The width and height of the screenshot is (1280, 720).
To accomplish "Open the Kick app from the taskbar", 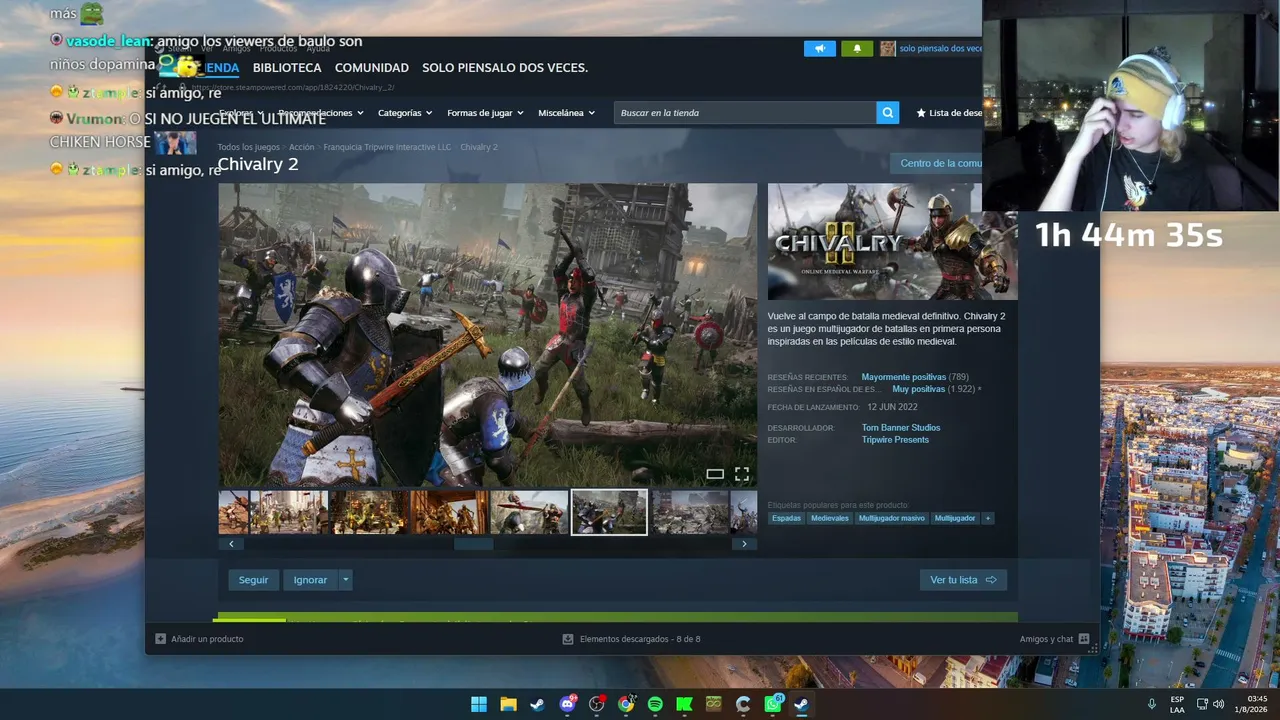I will coord(684,704).
